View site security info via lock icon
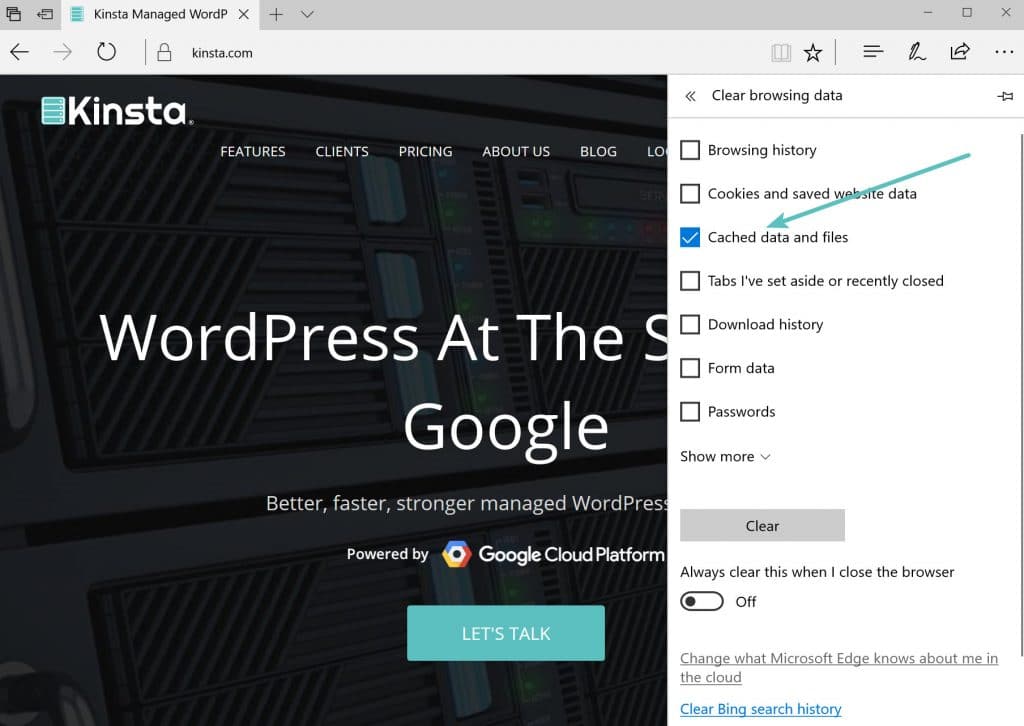 [162, 51]
